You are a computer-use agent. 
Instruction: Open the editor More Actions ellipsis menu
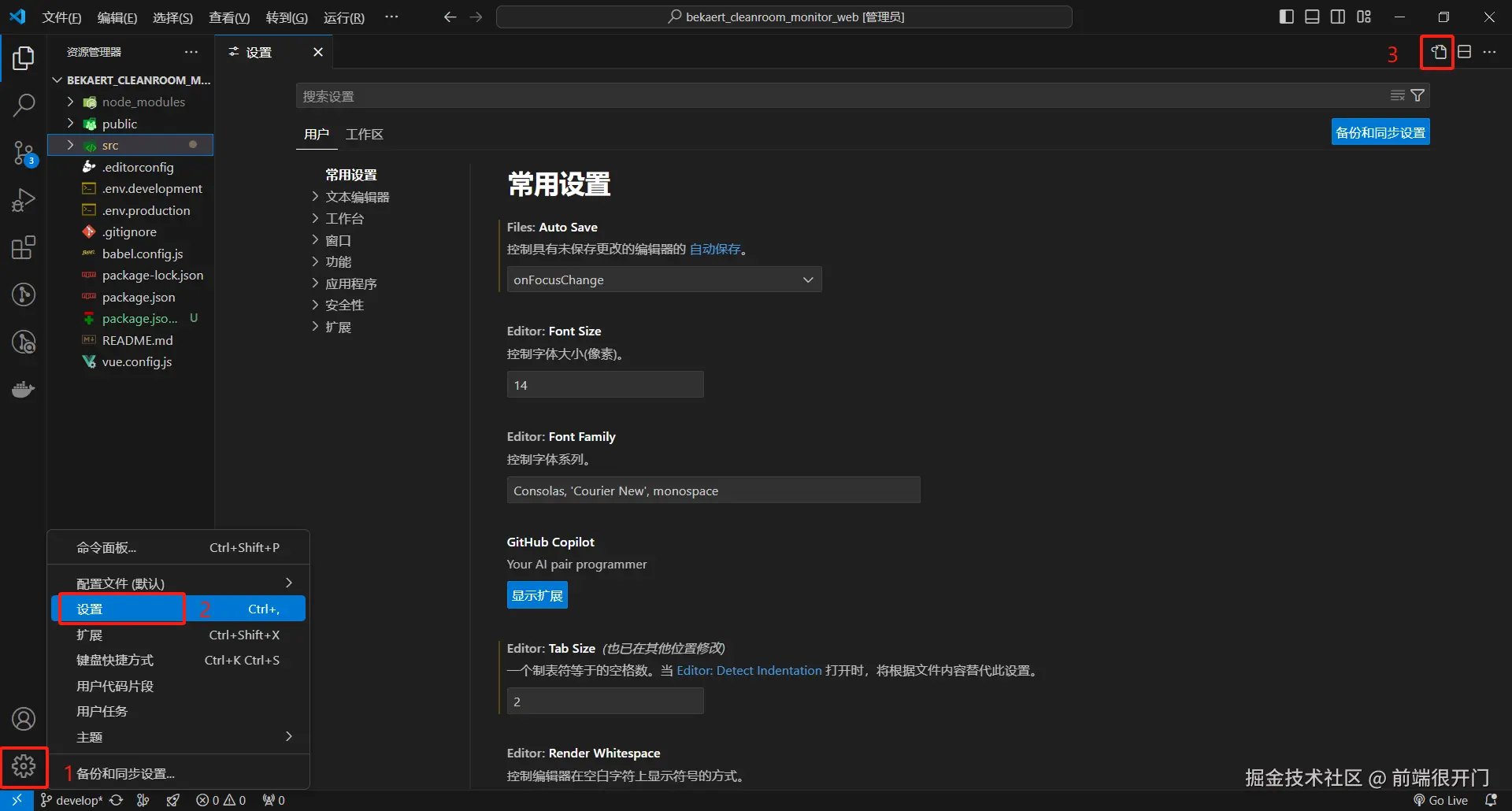[x=1489, y=52]
